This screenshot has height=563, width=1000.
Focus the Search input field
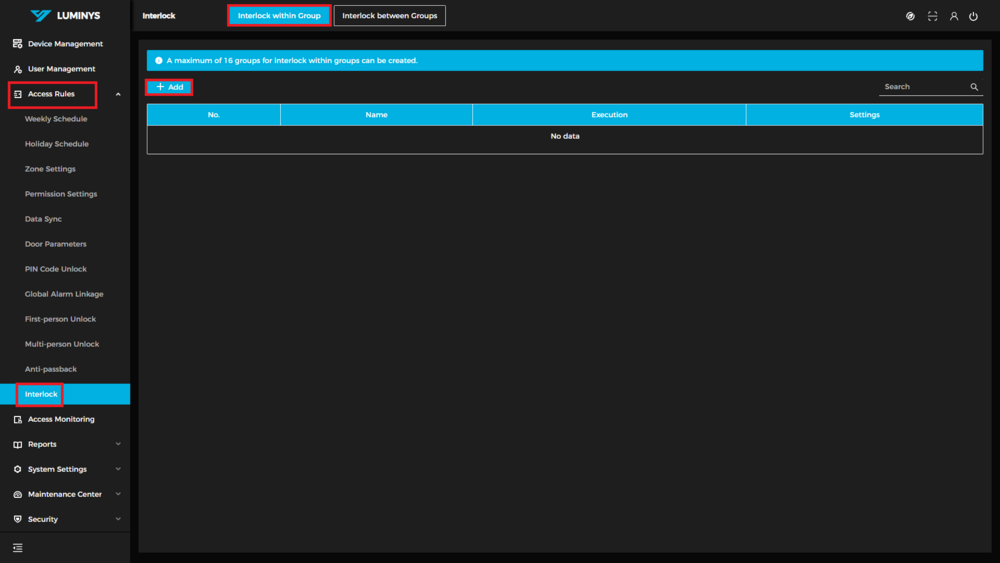(923, 87)
